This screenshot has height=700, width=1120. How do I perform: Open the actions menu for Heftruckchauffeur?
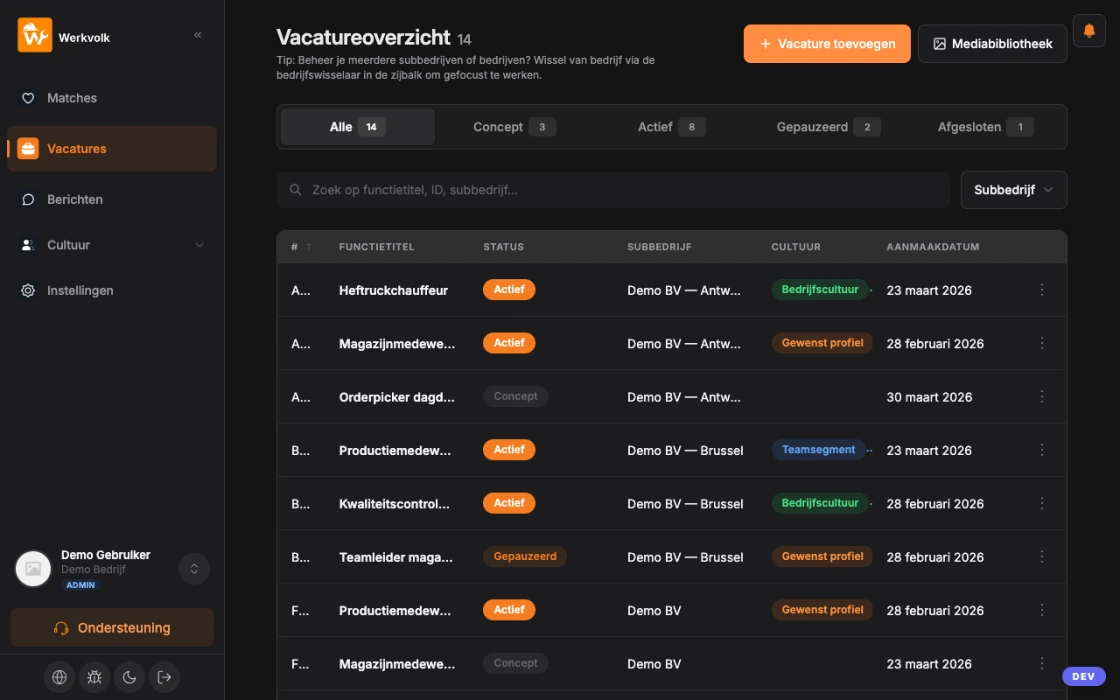tap(1042, 290)
